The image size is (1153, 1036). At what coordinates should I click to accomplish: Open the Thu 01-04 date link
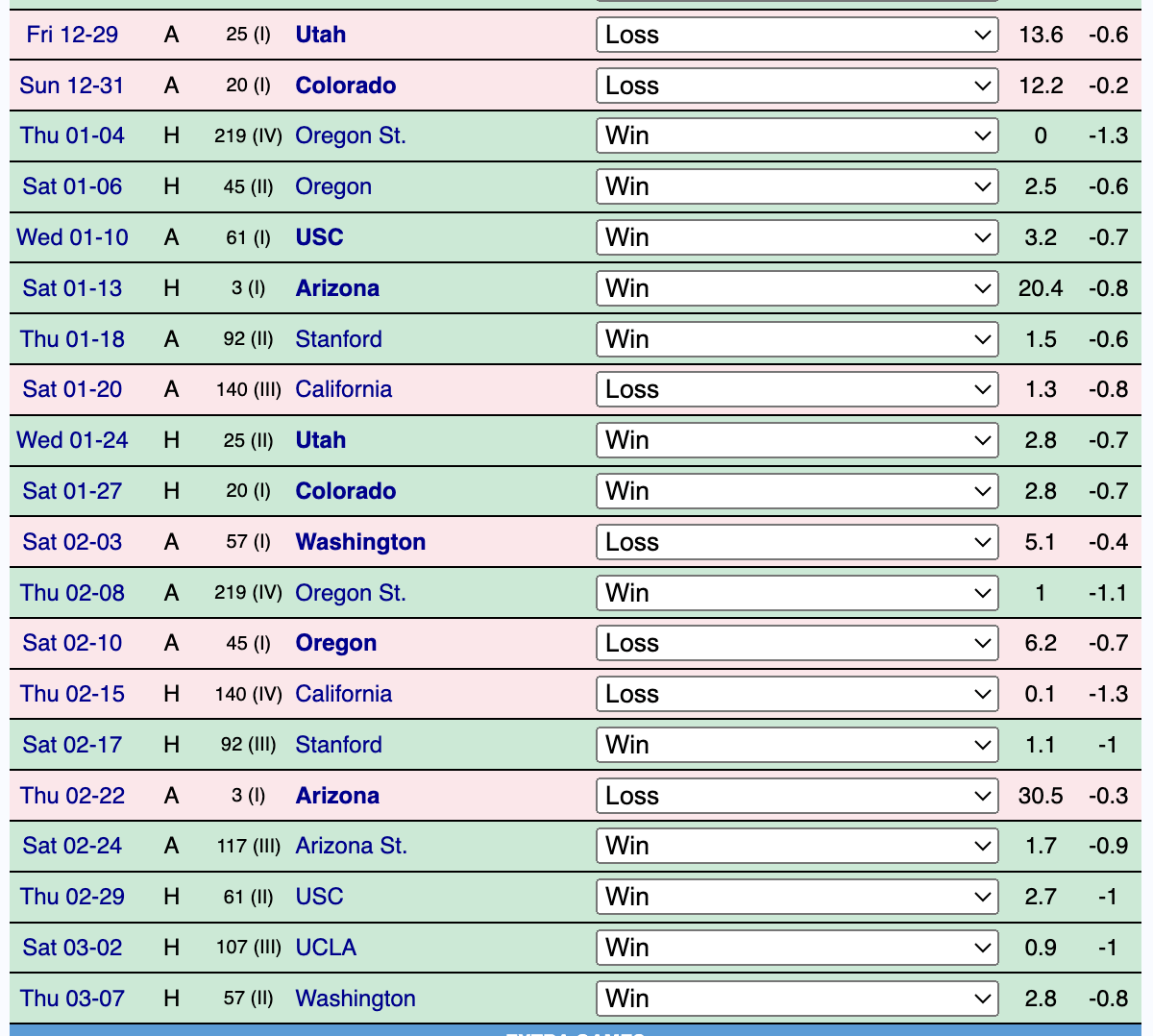tap(72, 136)
